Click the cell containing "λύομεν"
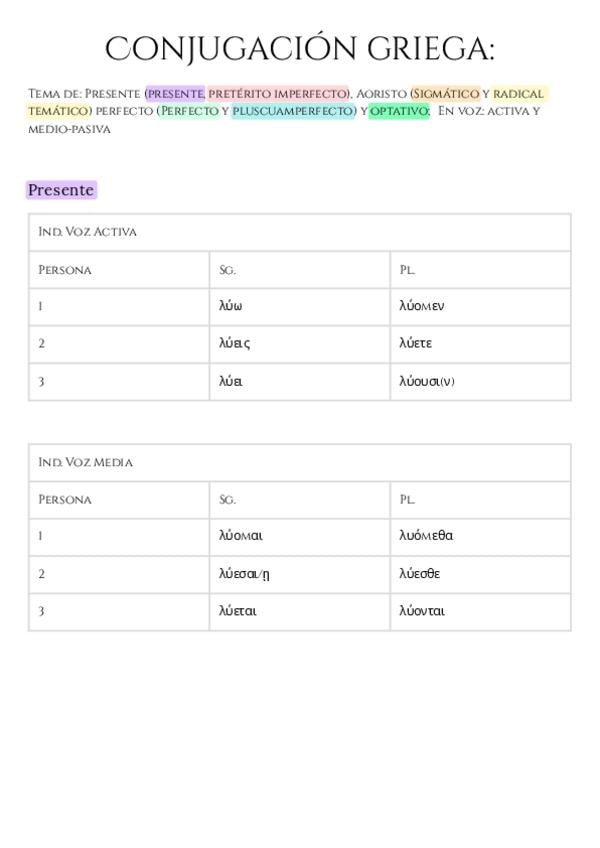Image resolution: width=600 pixels, height=848 pixels. click(x=422, y=306)
